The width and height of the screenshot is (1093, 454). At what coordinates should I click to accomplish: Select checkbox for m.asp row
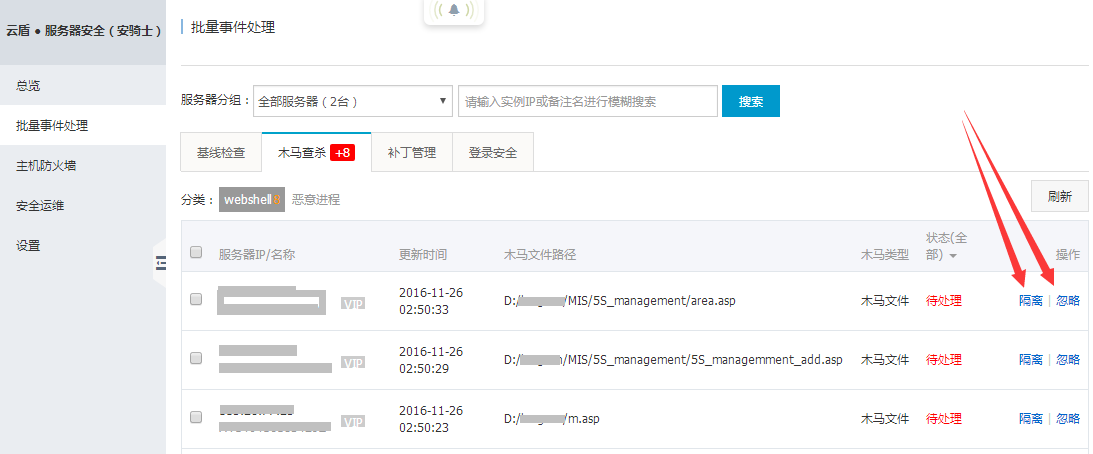pos(196,417)
